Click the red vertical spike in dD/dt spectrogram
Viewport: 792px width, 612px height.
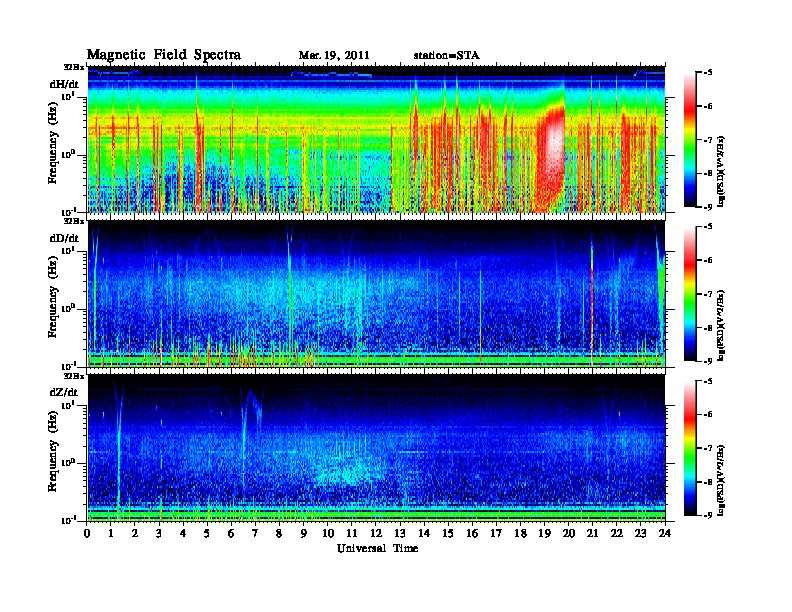point(592,298)
